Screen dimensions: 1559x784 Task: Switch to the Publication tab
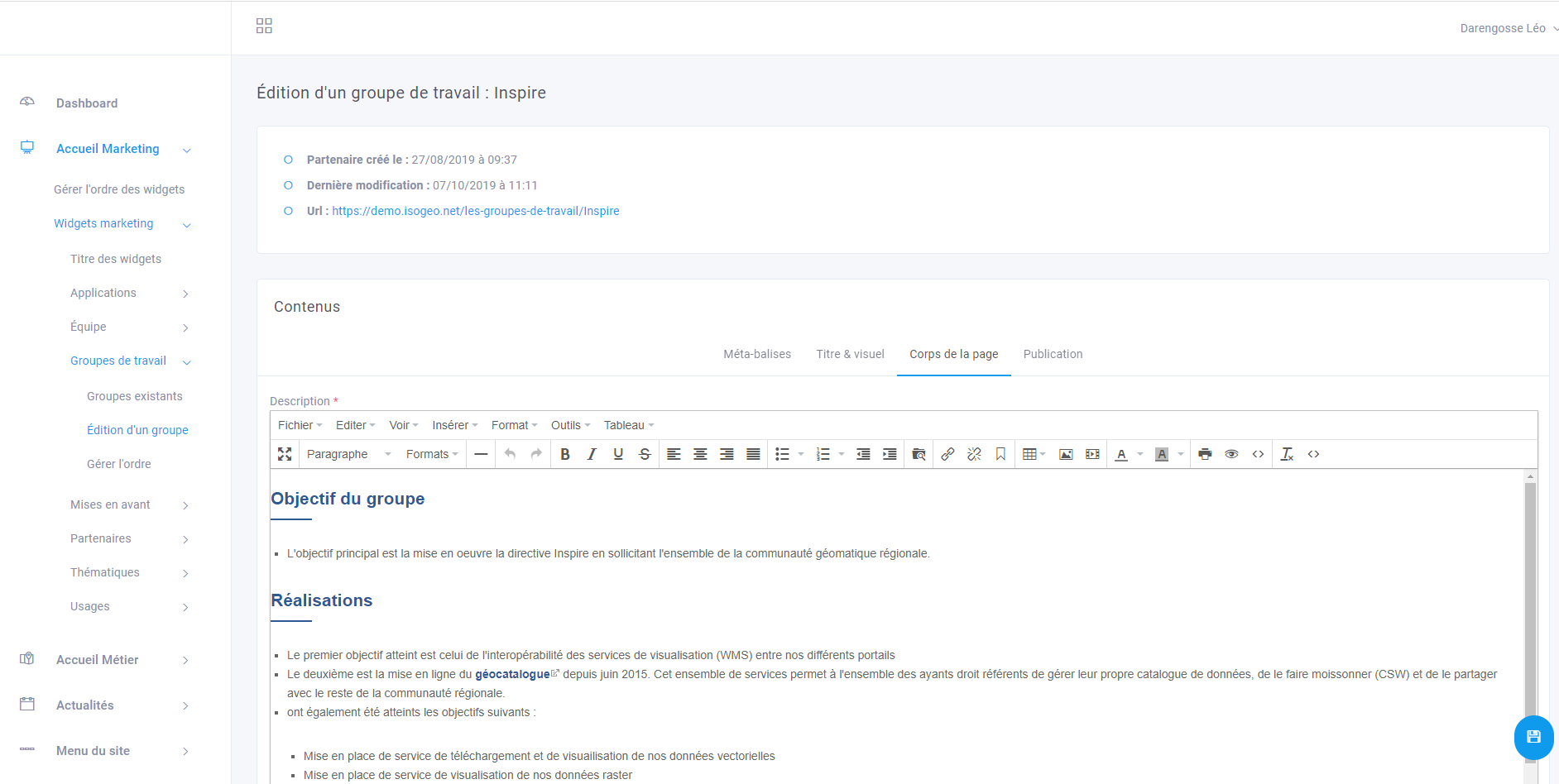pos(1053,354)
